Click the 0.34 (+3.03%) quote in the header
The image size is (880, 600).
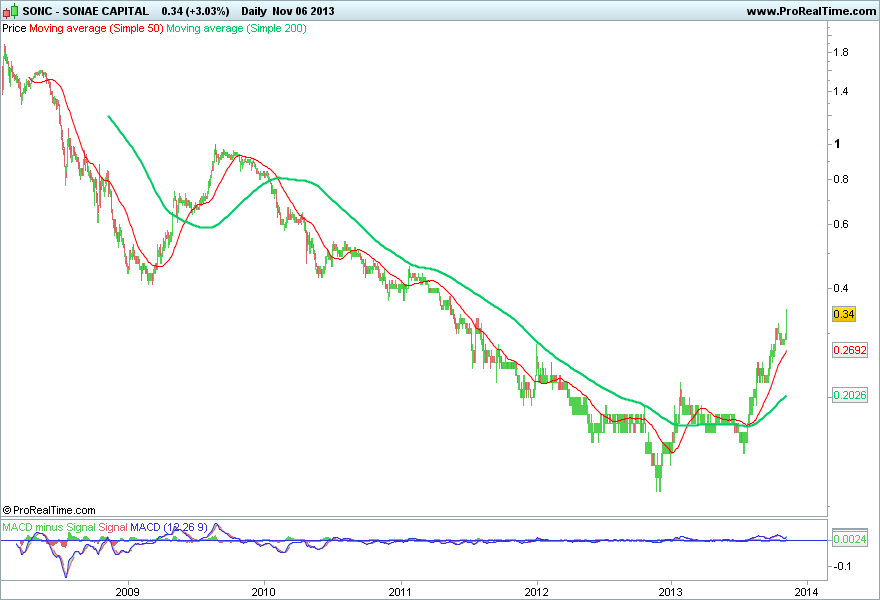pos(195,11)
